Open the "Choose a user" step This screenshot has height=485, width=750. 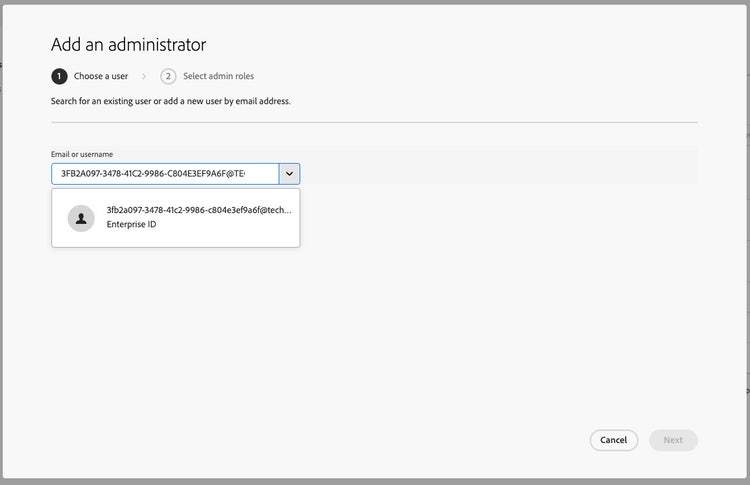pos(101,76)
